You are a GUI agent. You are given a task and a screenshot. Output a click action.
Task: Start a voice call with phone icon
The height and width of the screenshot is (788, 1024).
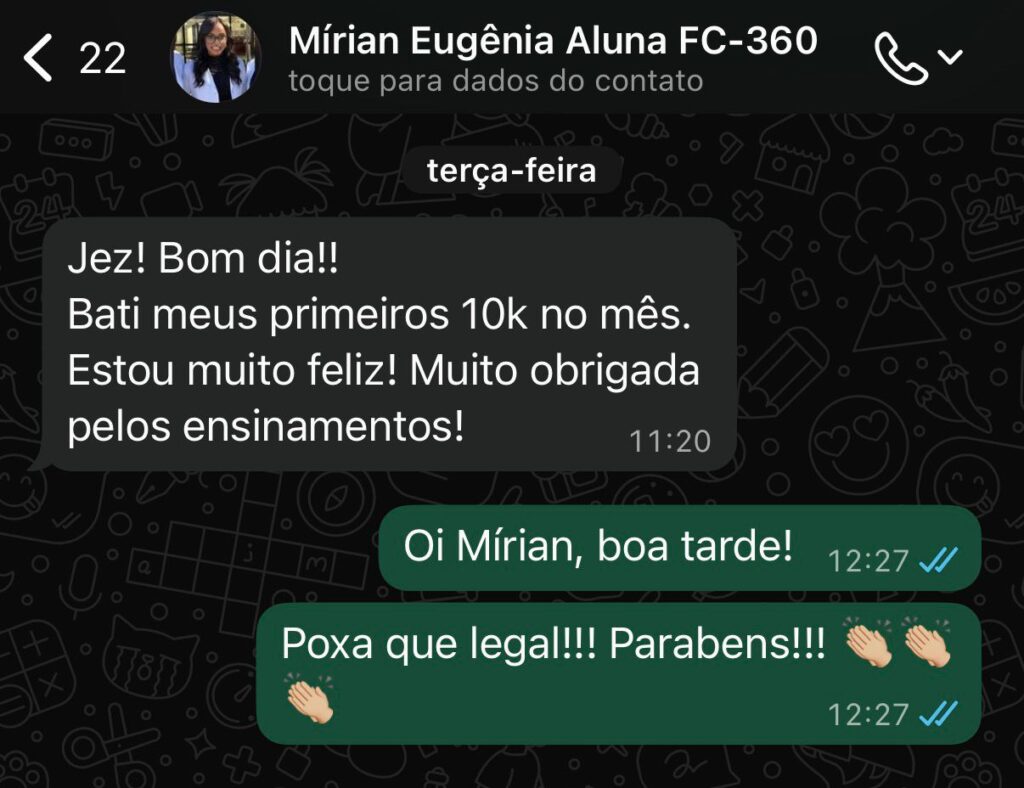pyautogui.click(x=901, y=59)
